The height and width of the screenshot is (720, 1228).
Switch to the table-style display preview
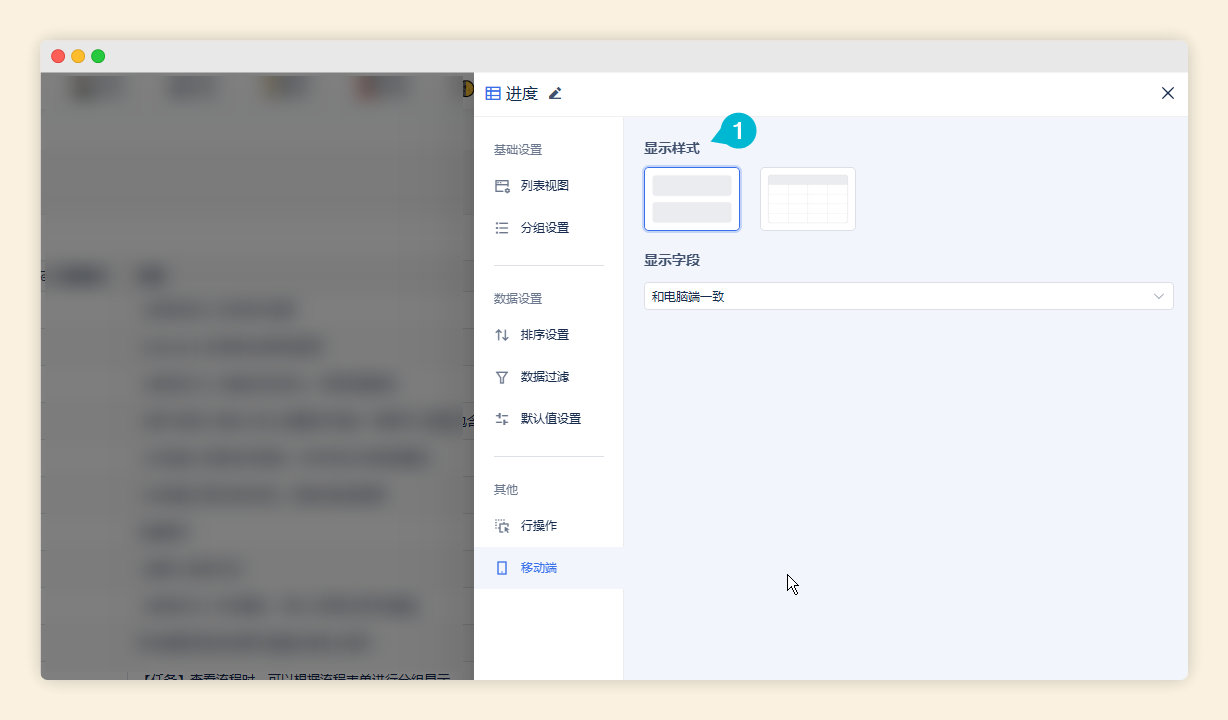click(x=807, y=198)
